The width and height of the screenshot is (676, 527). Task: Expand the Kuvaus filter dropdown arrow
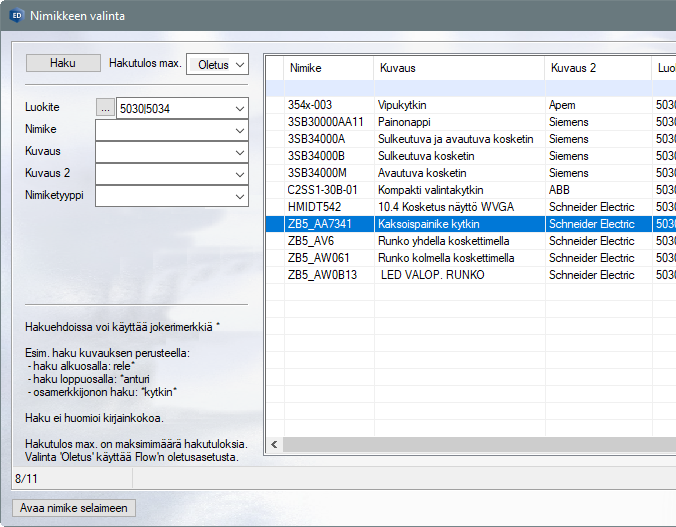point(239,152)
